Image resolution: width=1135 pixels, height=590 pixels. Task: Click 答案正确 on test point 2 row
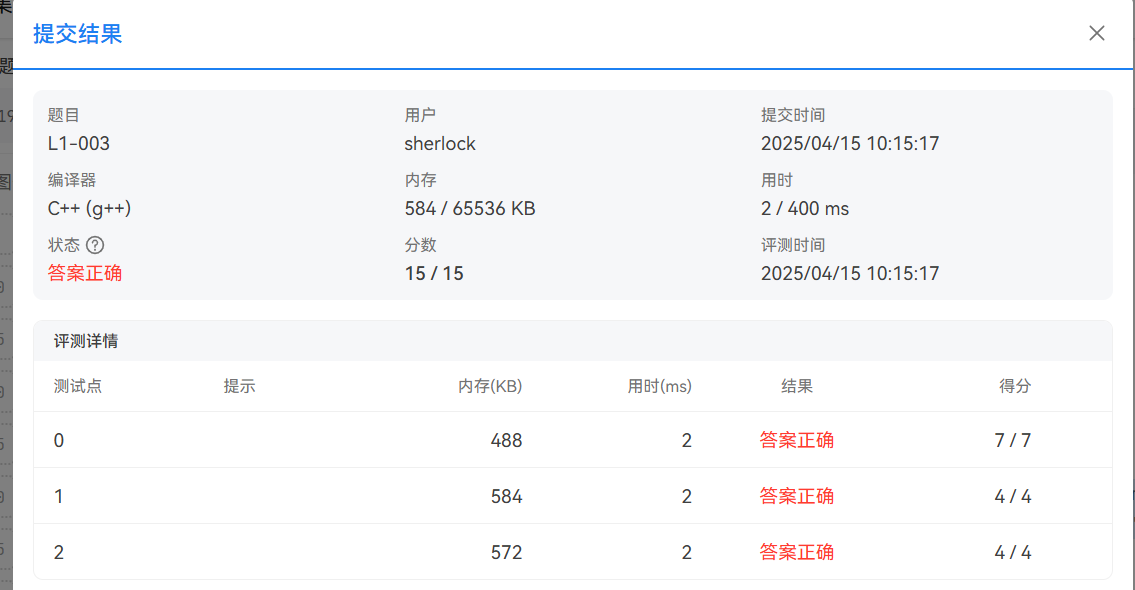click(x=797, y=551)
